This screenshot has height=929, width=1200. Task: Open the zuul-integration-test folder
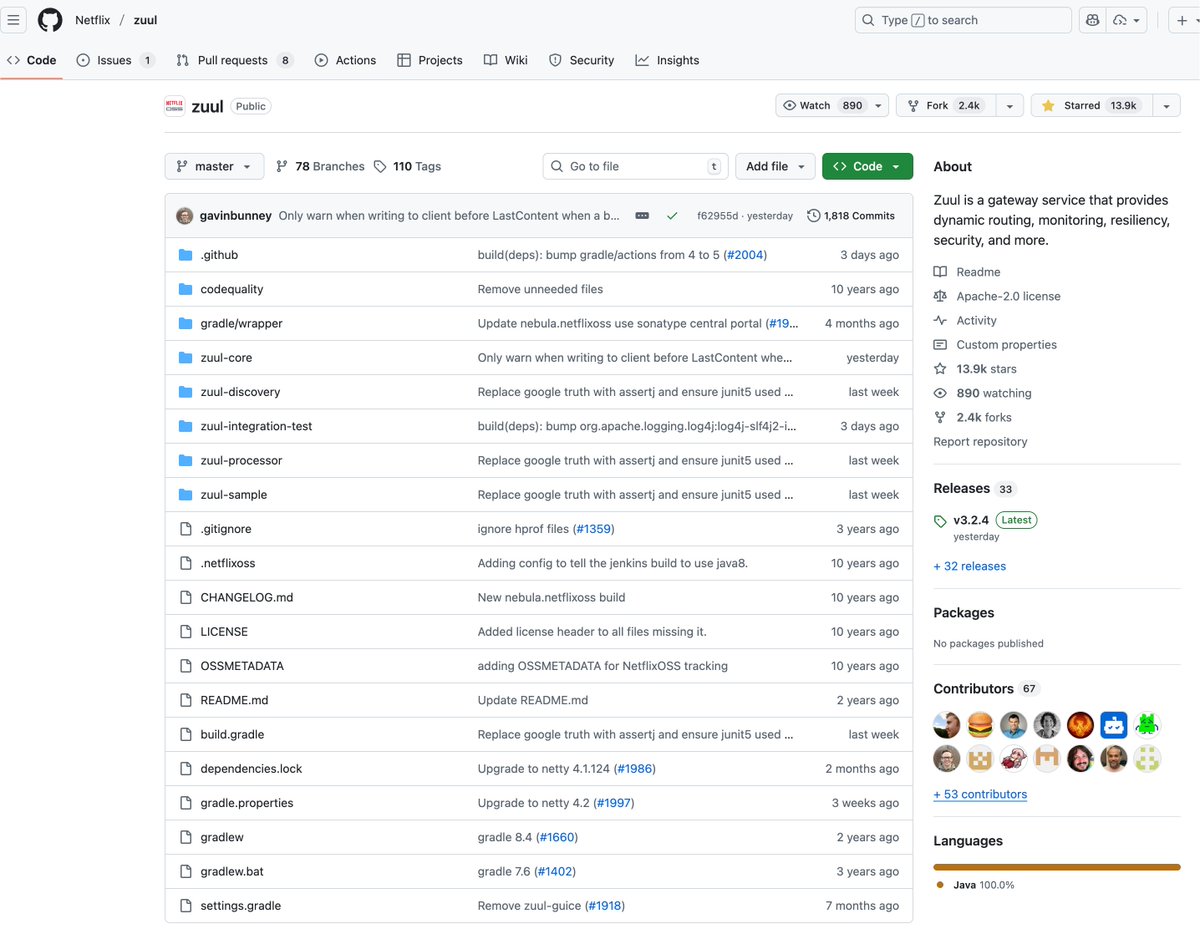tap(256, 426)
